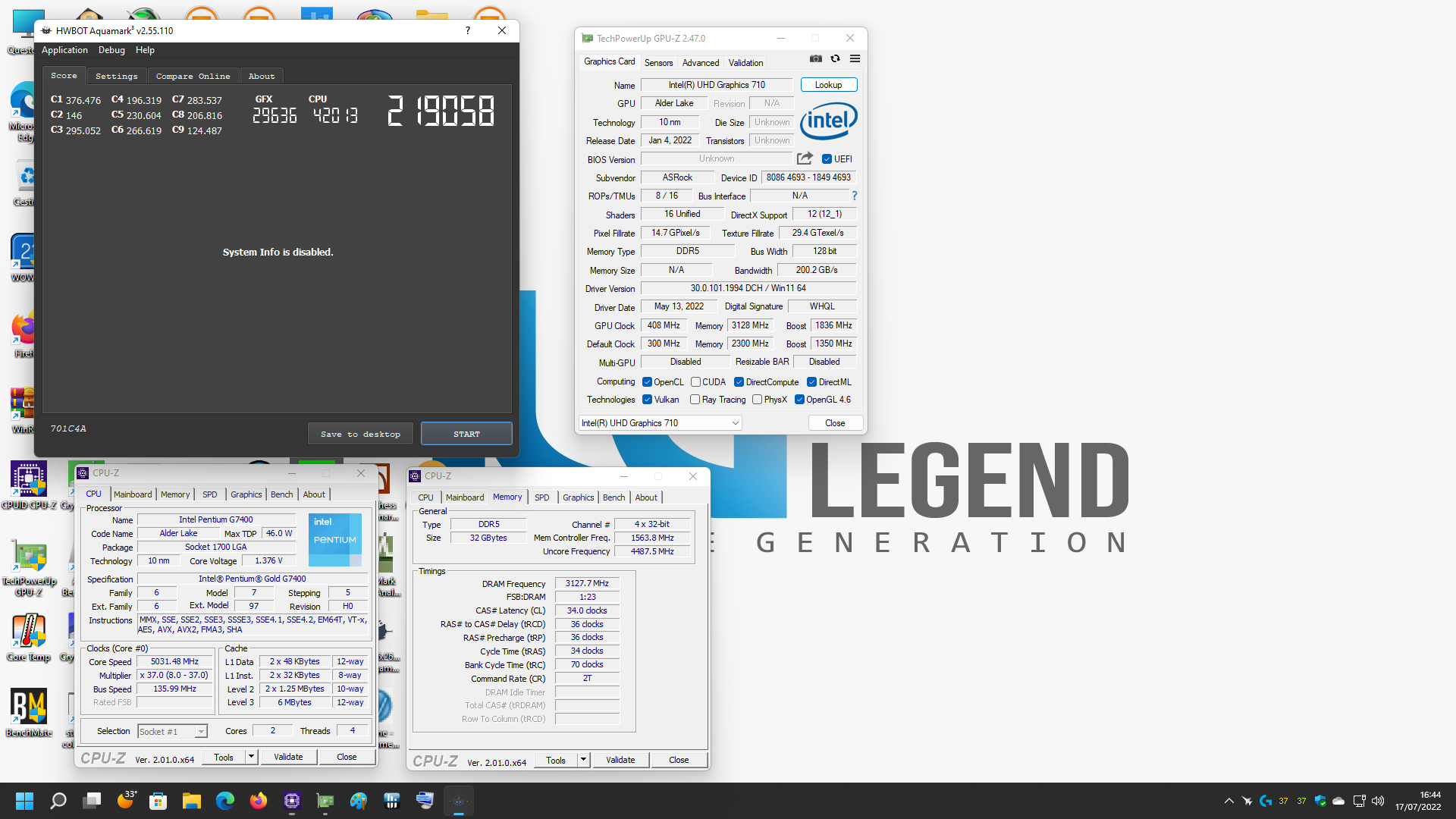Open BenchMate desktop shortcut
Image resolution: width=1456 pixels, height=819 pixels.
[29, 713]
